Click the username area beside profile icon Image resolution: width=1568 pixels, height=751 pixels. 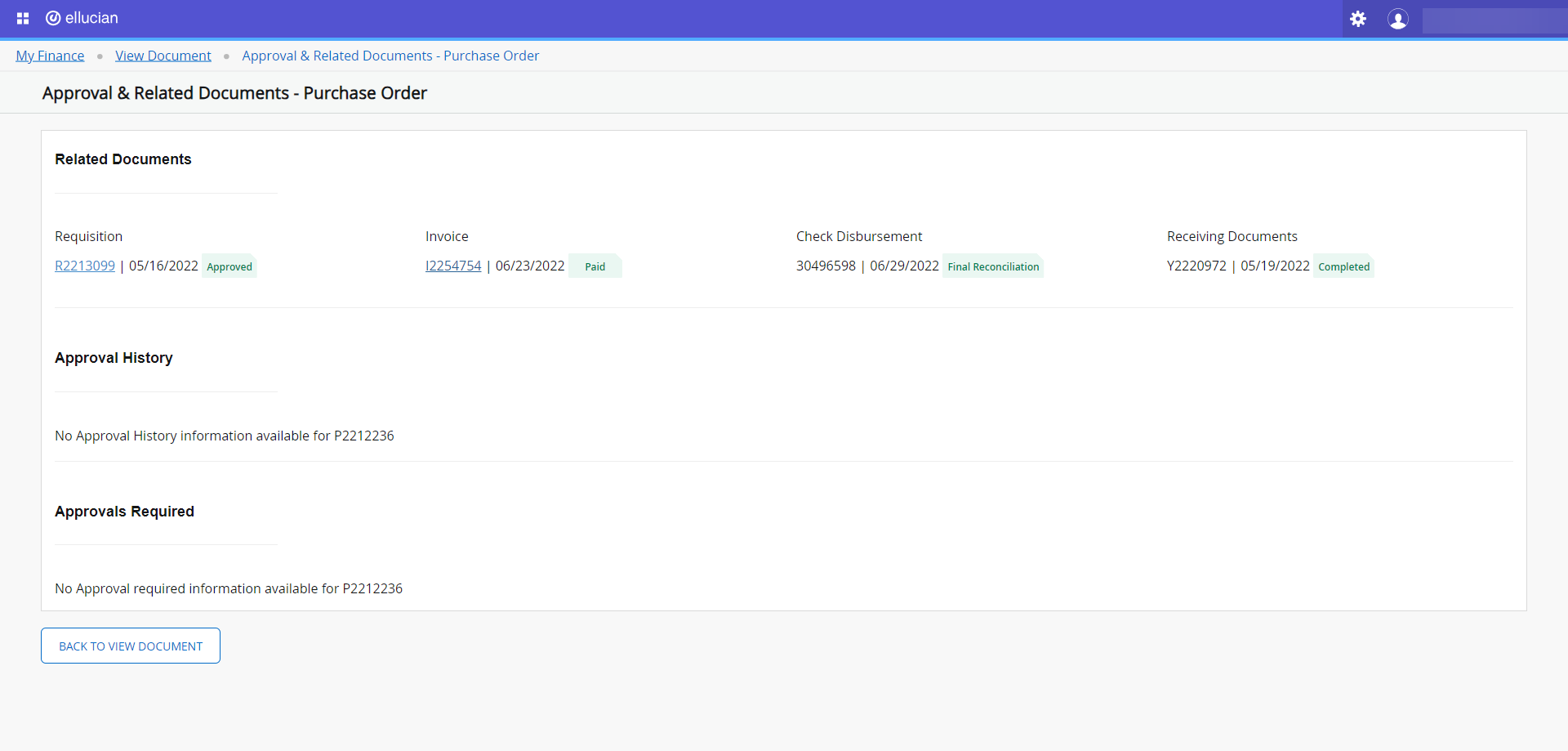1493,20
